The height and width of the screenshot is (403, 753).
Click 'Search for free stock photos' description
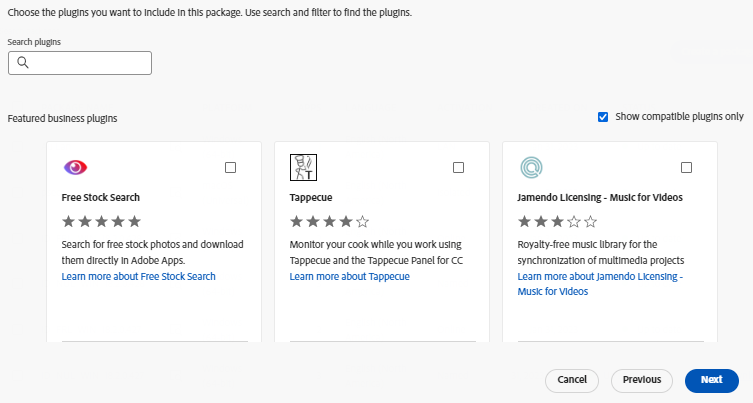click(152, 252)
